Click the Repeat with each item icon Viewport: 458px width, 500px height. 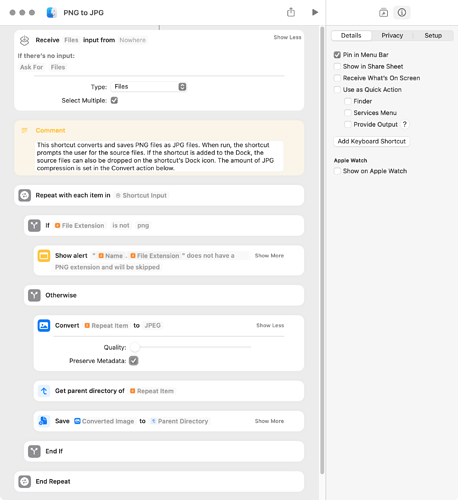[25, 195]
